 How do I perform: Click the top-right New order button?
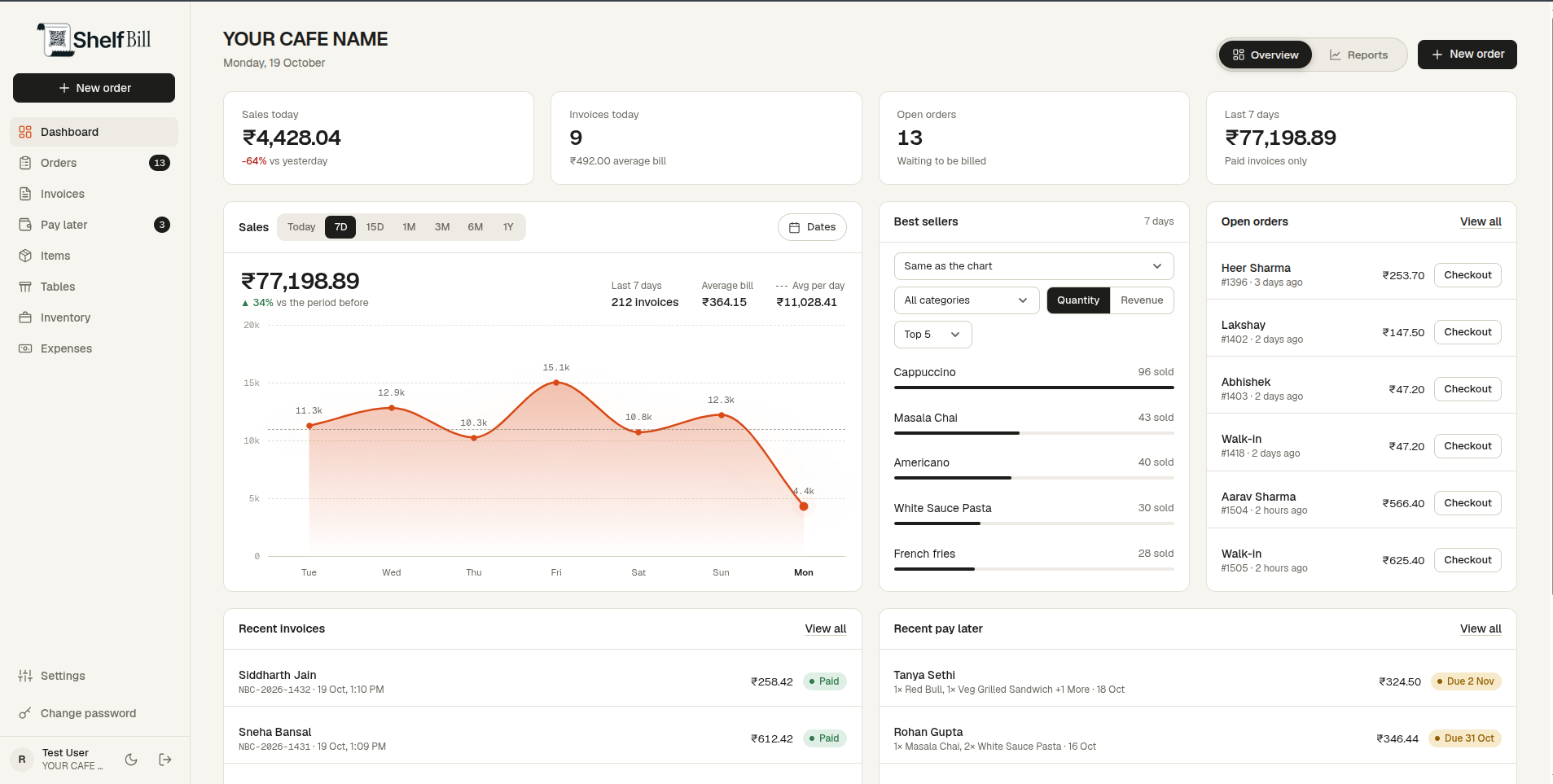pyautogui.click(x=1467, y=55)
